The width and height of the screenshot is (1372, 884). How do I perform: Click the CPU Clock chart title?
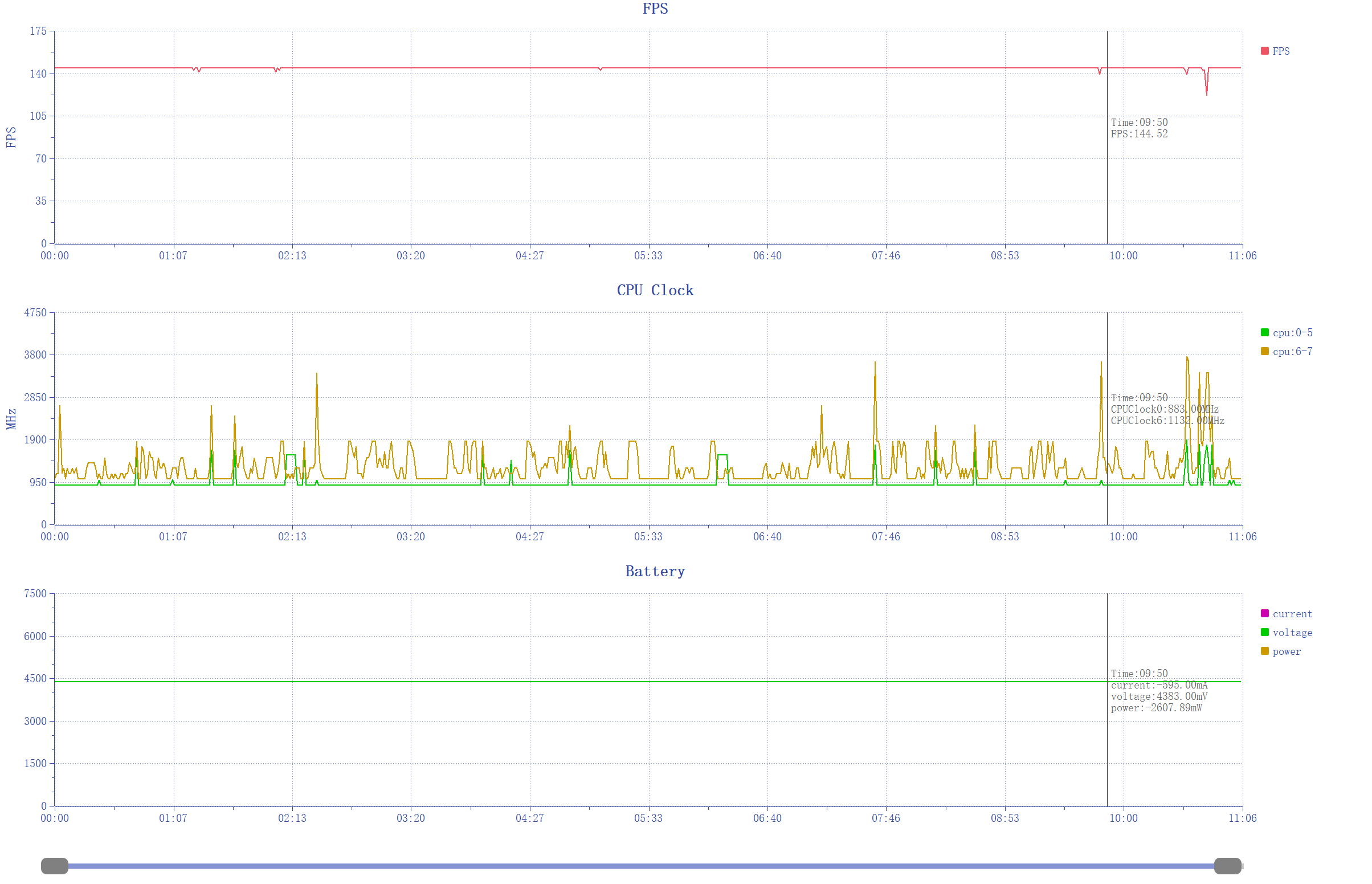655,291
